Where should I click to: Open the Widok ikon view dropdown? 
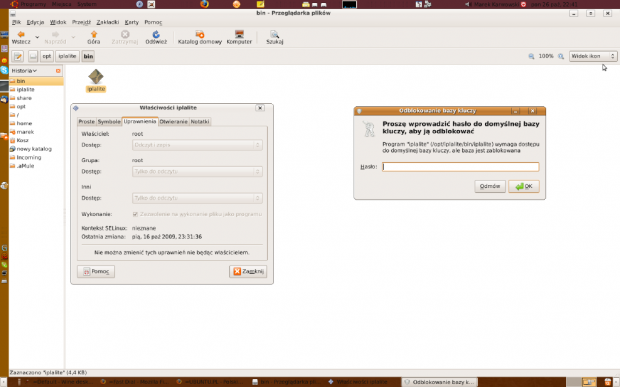pyautogui.click(x=593, y=56)
